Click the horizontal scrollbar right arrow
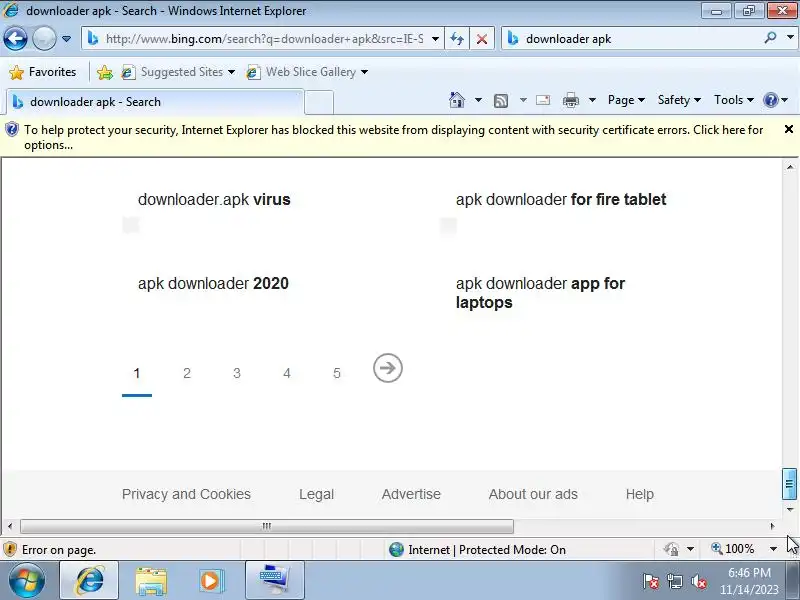This screenshot has width=800, height=600. [772, 526]
